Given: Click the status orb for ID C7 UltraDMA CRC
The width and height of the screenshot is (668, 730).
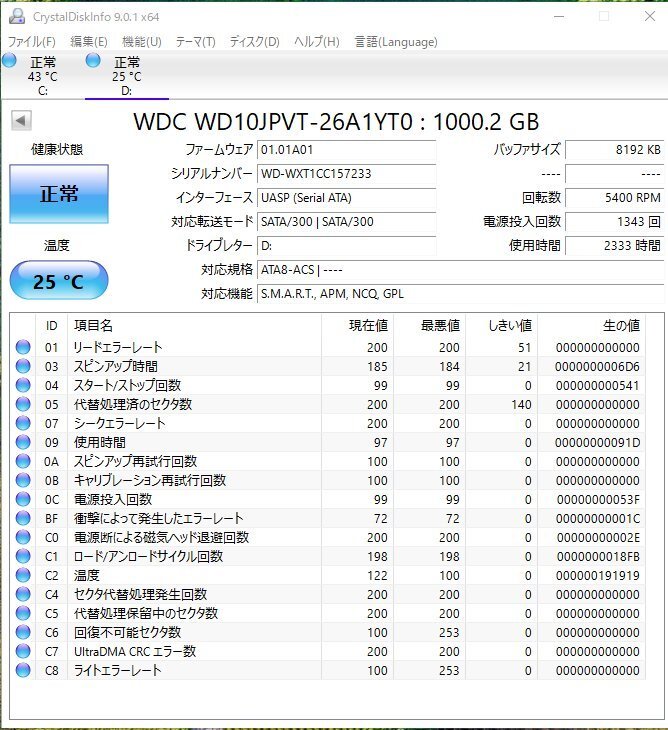Looking at the screenshot, I should click(x=23, y=651).
